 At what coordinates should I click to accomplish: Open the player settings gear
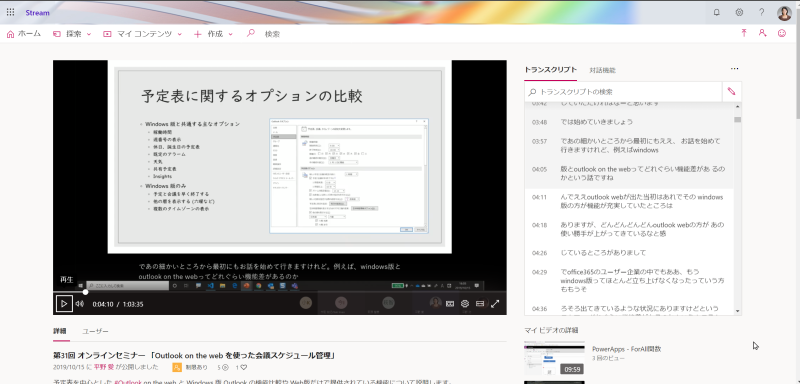click(465, 304)
